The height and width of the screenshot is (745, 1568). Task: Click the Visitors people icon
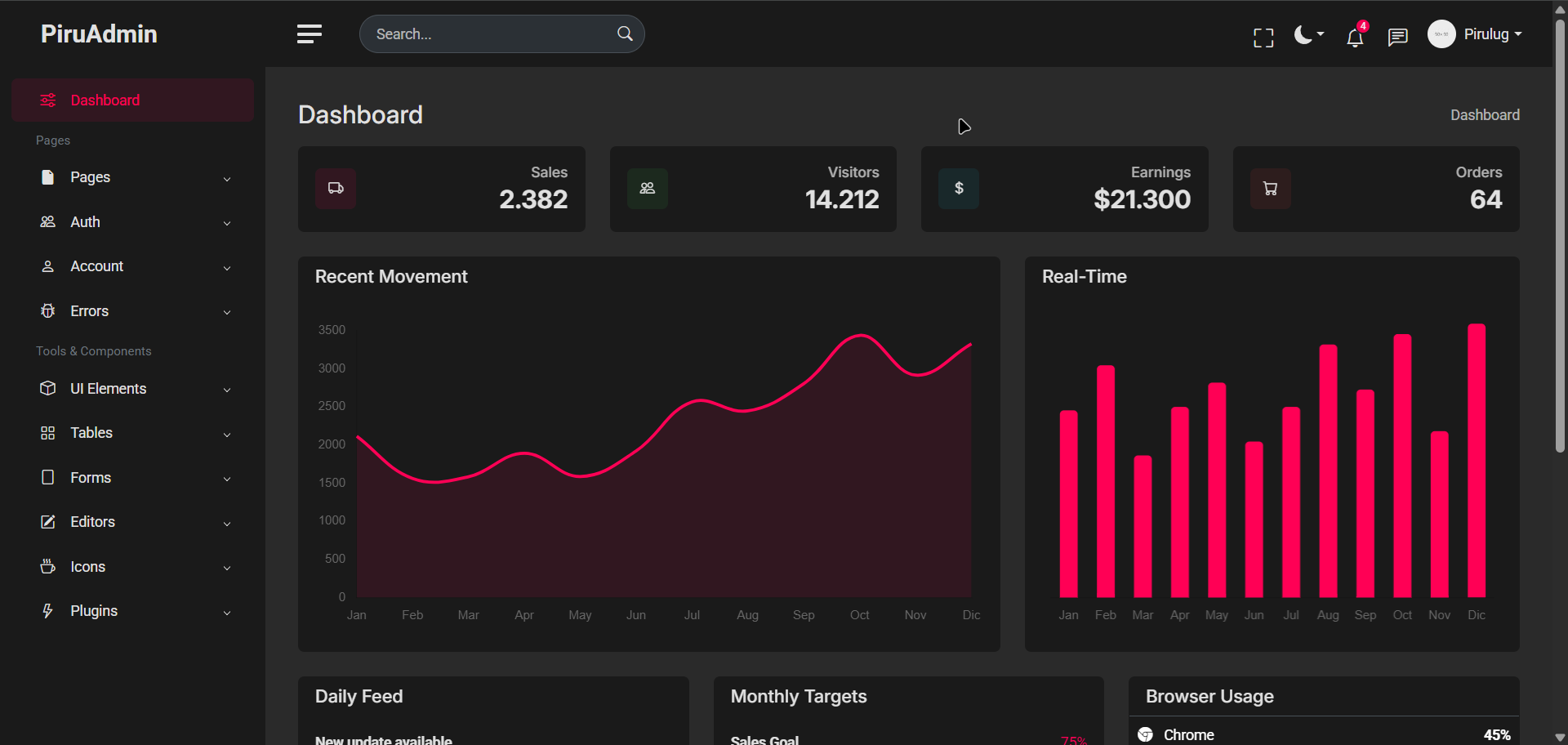pyautogui.click(x=648, y=189)
